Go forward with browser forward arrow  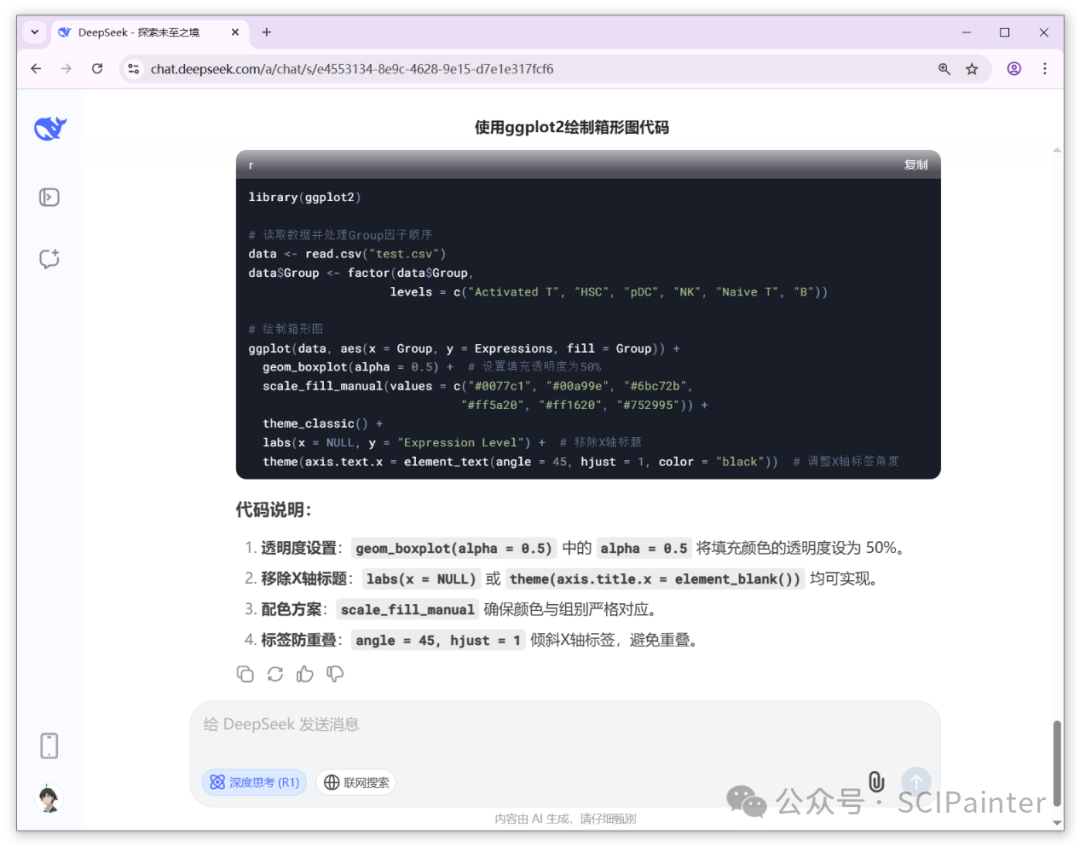click(x=66, y=69)
